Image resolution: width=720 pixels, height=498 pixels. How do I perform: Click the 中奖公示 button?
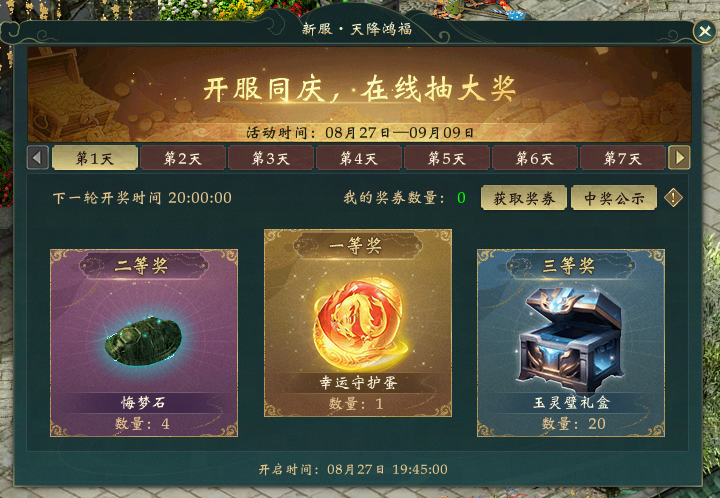pyautogui.click(x=614, y=198)
